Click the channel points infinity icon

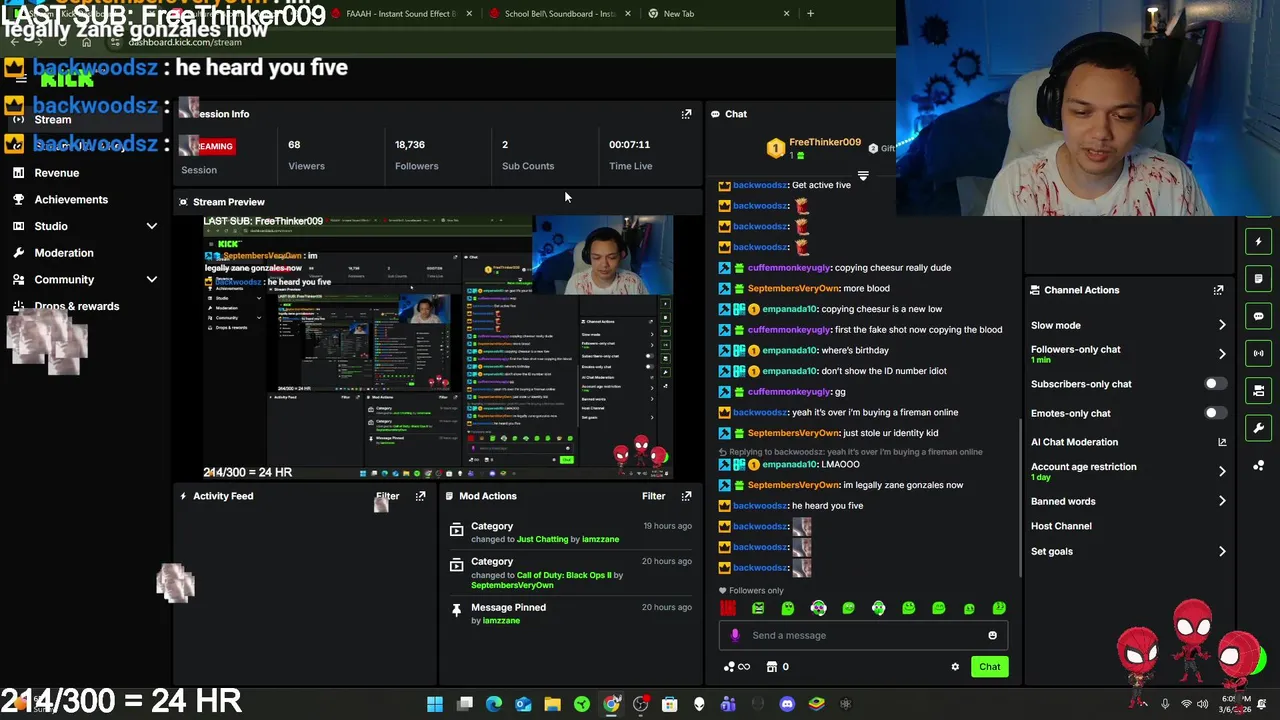coord(737,667)
